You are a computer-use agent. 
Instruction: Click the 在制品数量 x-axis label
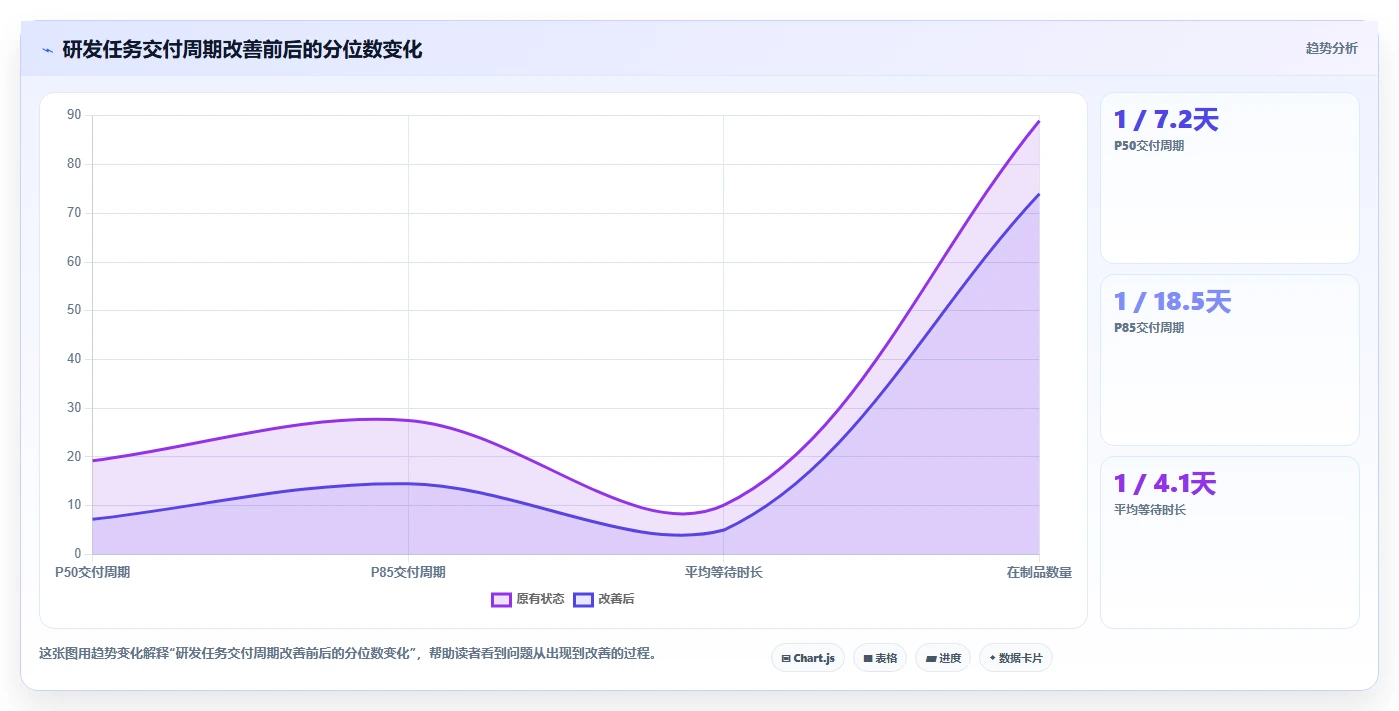pos(1039,572)
